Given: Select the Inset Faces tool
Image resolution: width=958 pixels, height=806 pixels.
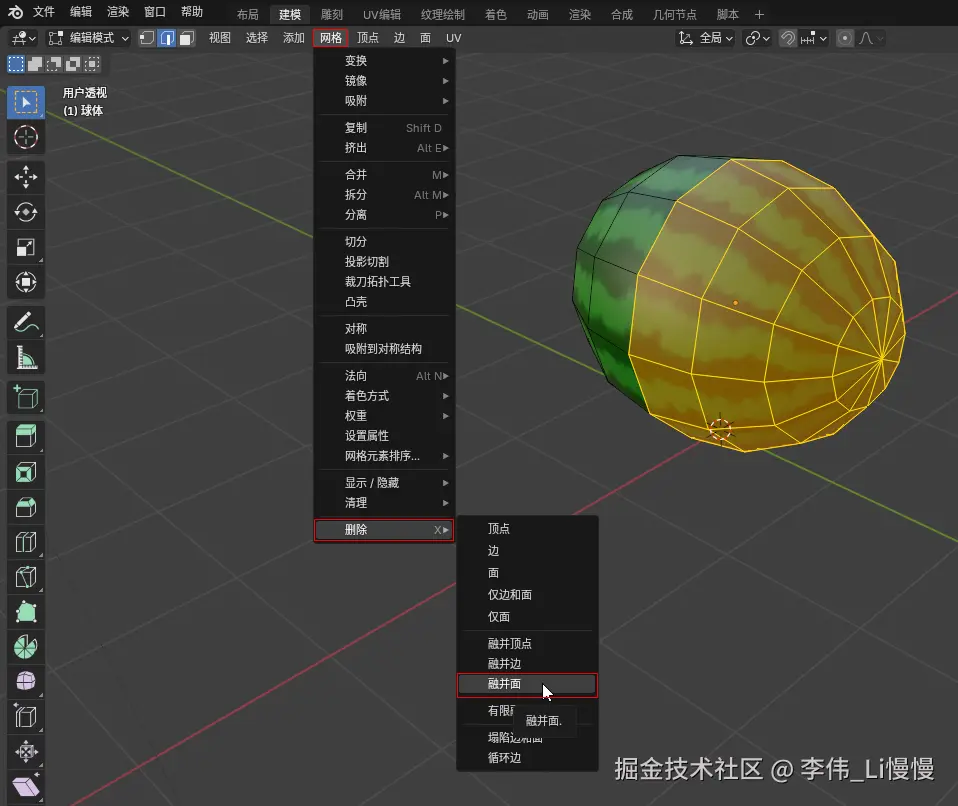Looking at the screenshot, I should (x=26, y=472).
